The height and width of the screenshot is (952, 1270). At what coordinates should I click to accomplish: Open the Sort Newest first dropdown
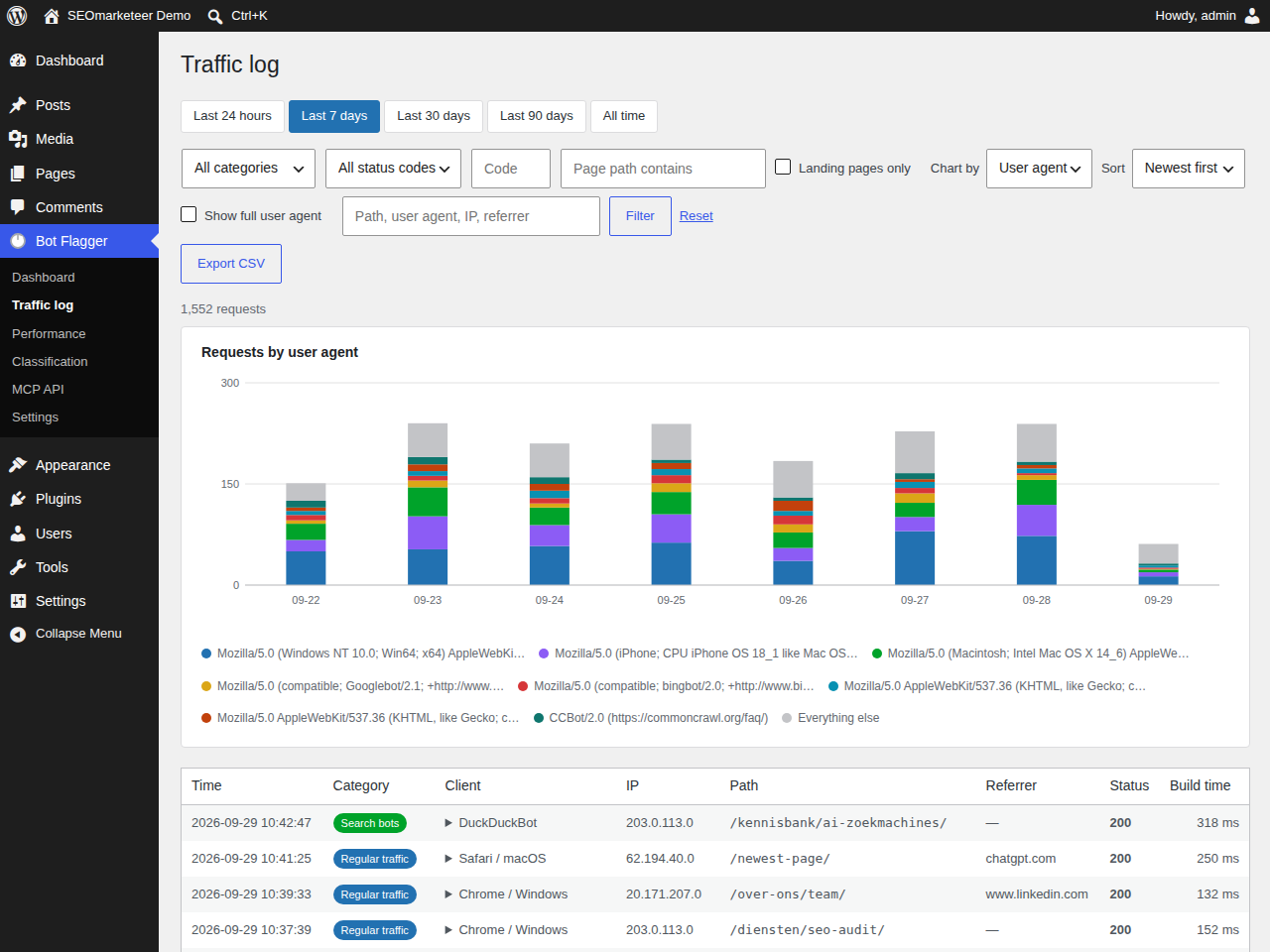(x=1189, y=169)
